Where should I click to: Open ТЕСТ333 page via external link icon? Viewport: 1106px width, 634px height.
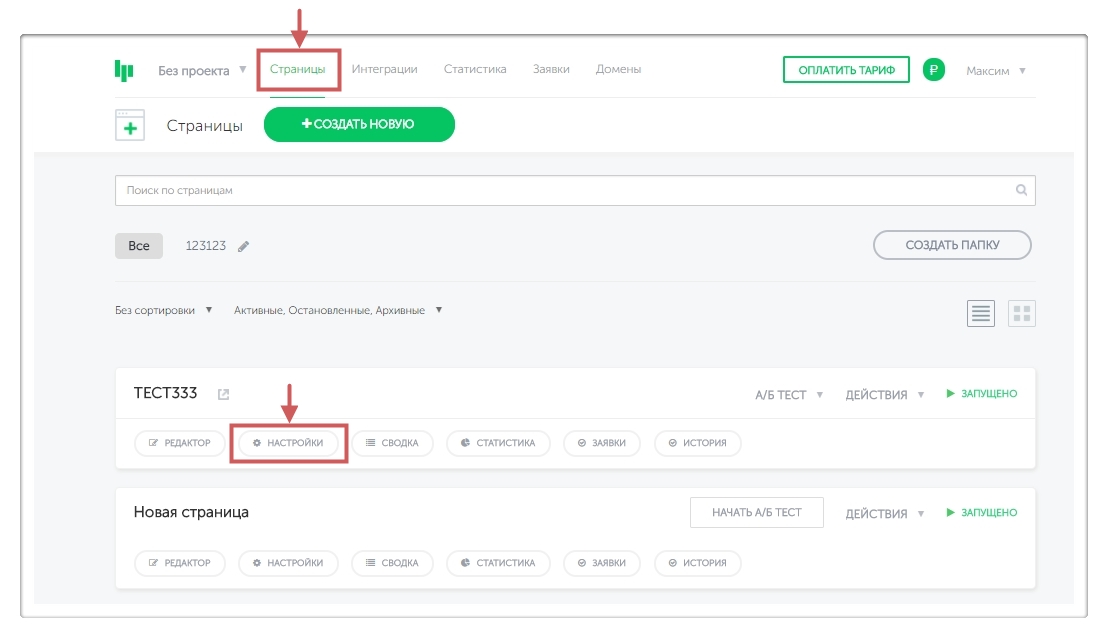[224, 394]
